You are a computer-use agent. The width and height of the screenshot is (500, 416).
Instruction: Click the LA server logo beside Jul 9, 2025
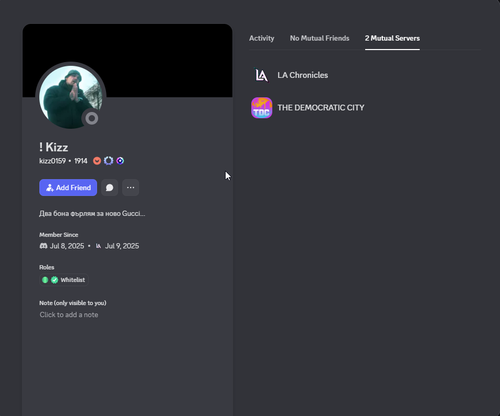pyautogui.click(x=98, y=246)
